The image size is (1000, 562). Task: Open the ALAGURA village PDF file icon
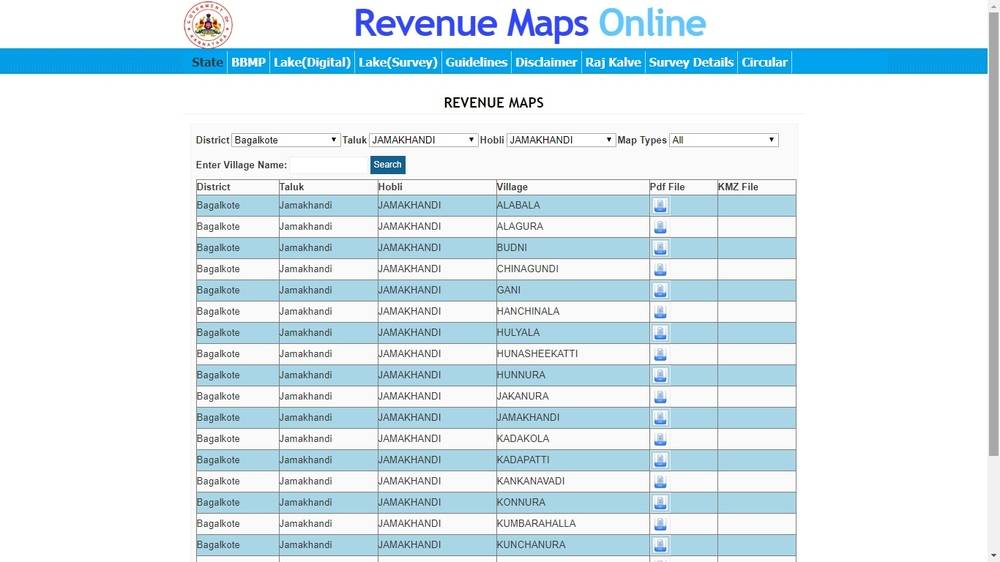660,226
